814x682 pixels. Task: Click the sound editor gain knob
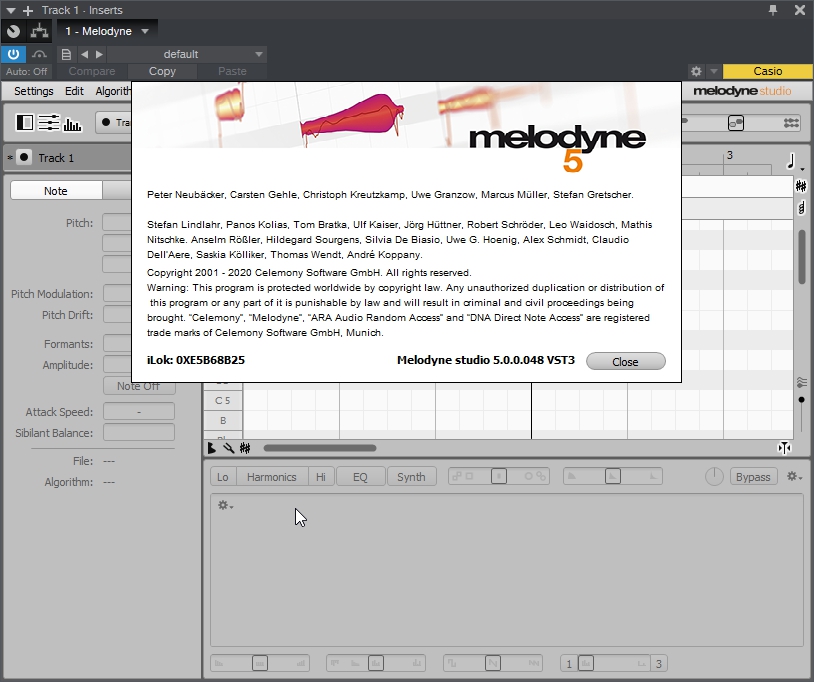point(714,476)
